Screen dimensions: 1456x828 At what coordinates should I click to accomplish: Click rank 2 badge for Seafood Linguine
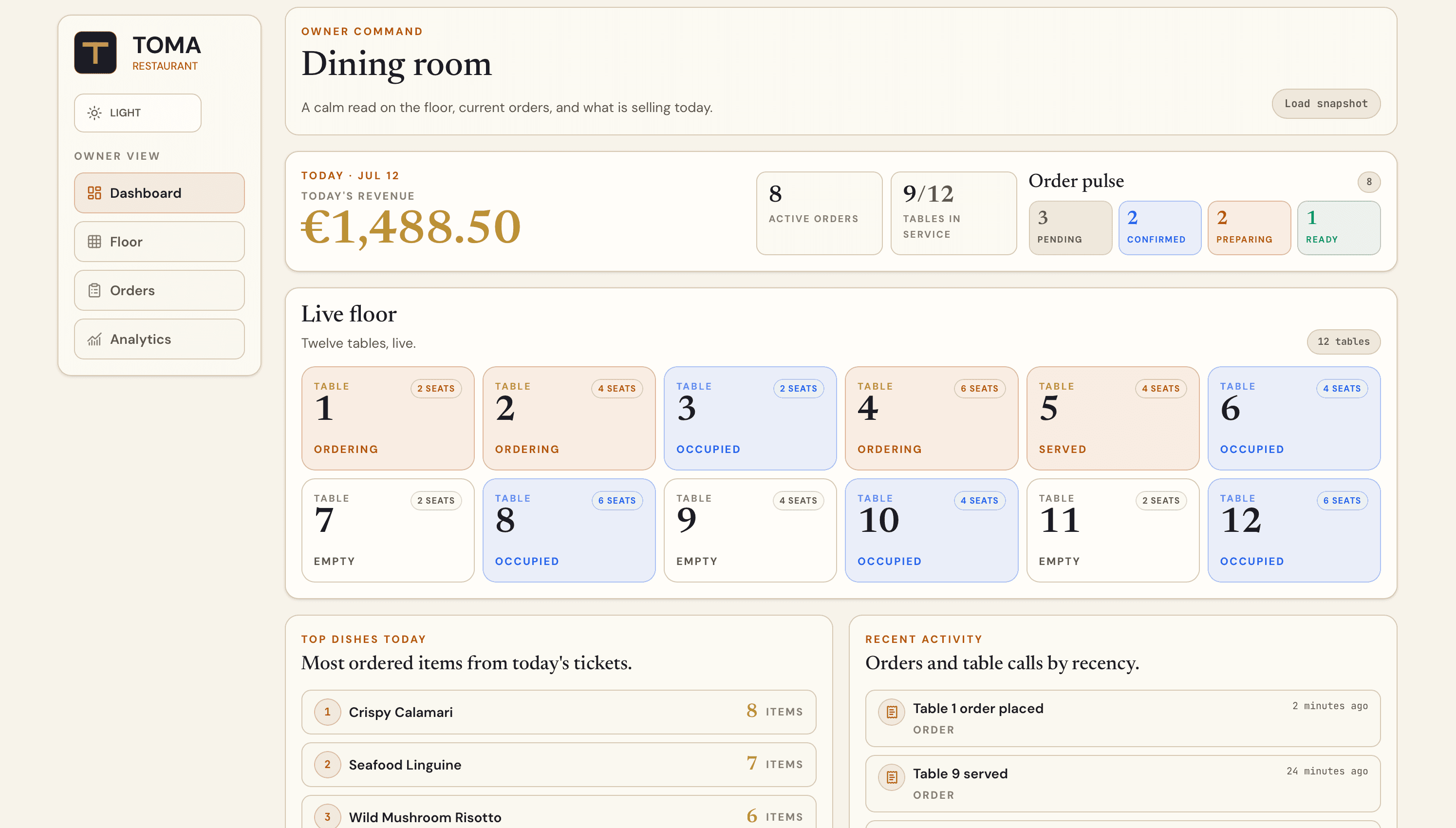pos(327,764)
